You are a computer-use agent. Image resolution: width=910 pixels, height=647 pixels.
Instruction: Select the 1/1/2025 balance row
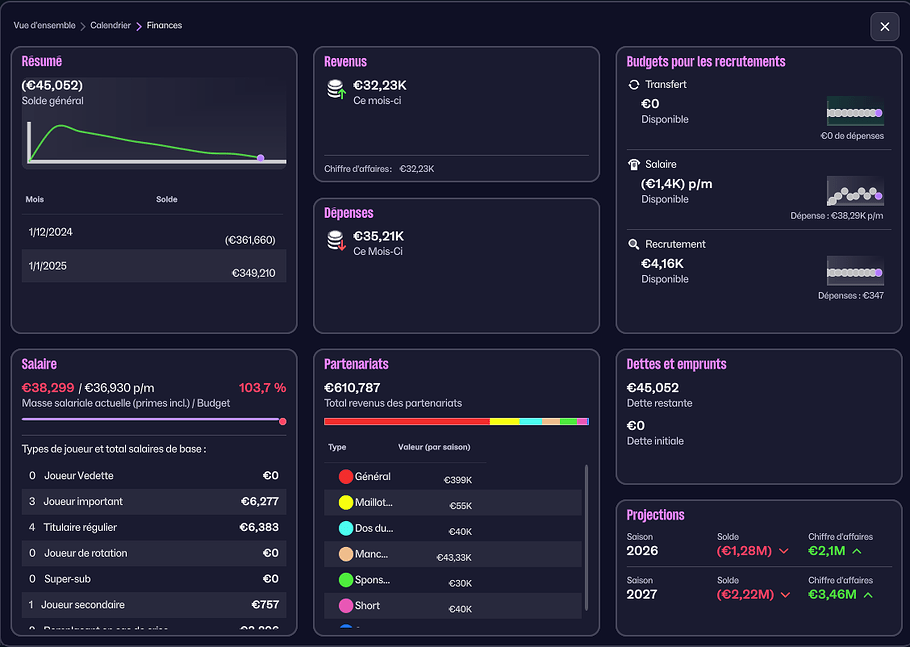pyautogui.click(x=154, y=266)
